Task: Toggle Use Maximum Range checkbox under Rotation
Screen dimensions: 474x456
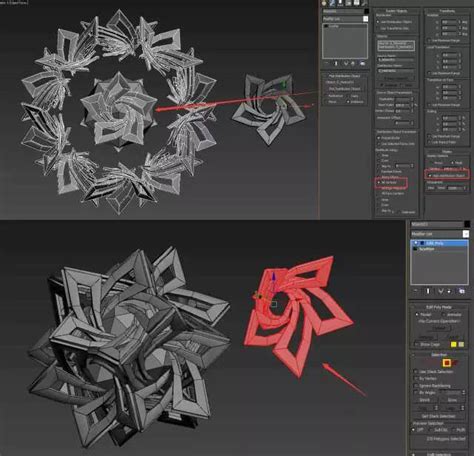Action: 429,41
